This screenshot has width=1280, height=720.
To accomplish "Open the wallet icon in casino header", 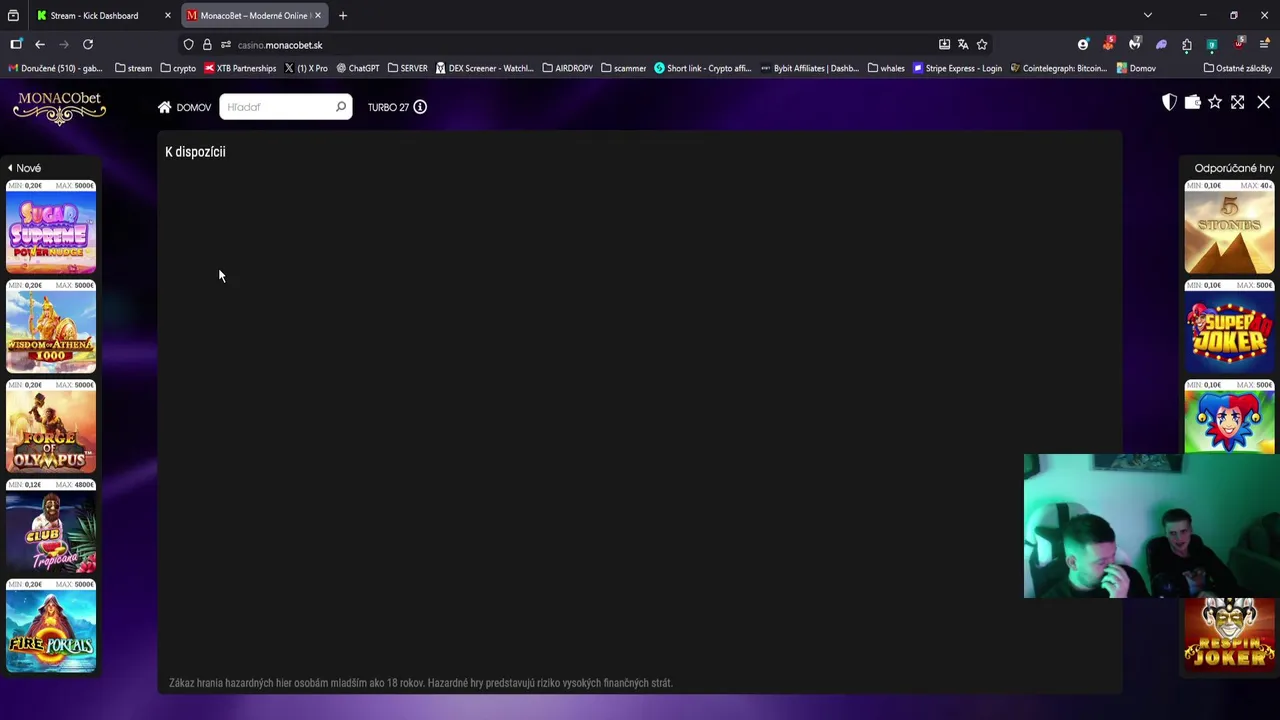I will click(1192, 102).
